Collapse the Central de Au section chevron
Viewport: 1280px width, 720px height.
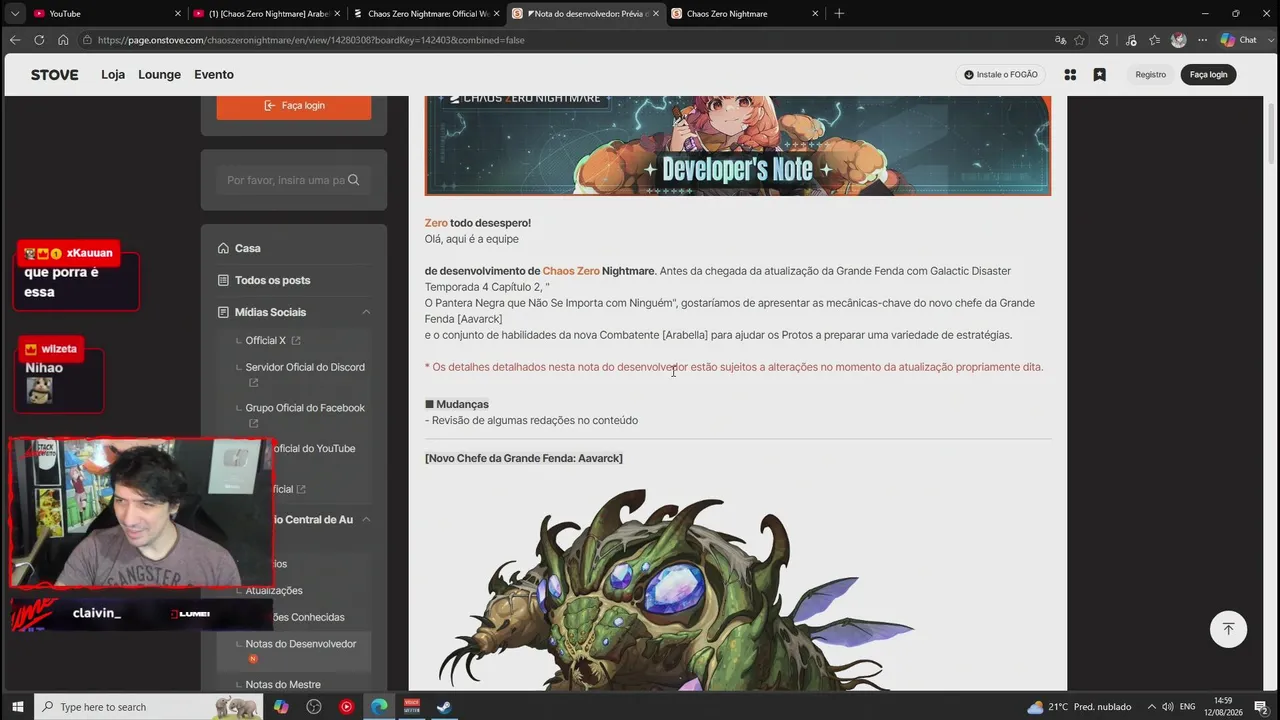click(366, 520)
